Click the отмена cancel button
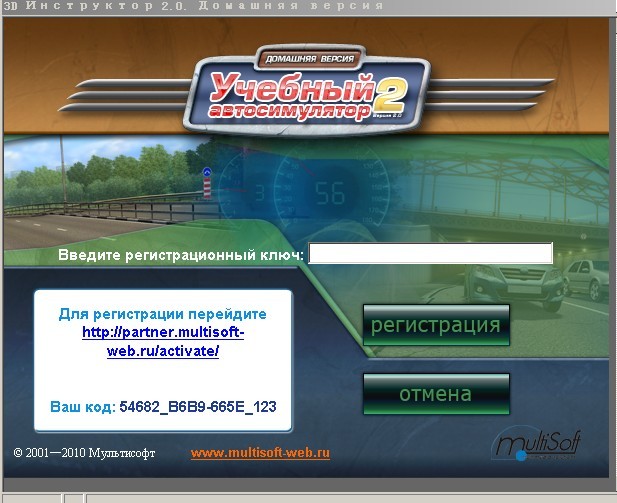617x503 pixels. pyautogui.click(x=436, y=394)
